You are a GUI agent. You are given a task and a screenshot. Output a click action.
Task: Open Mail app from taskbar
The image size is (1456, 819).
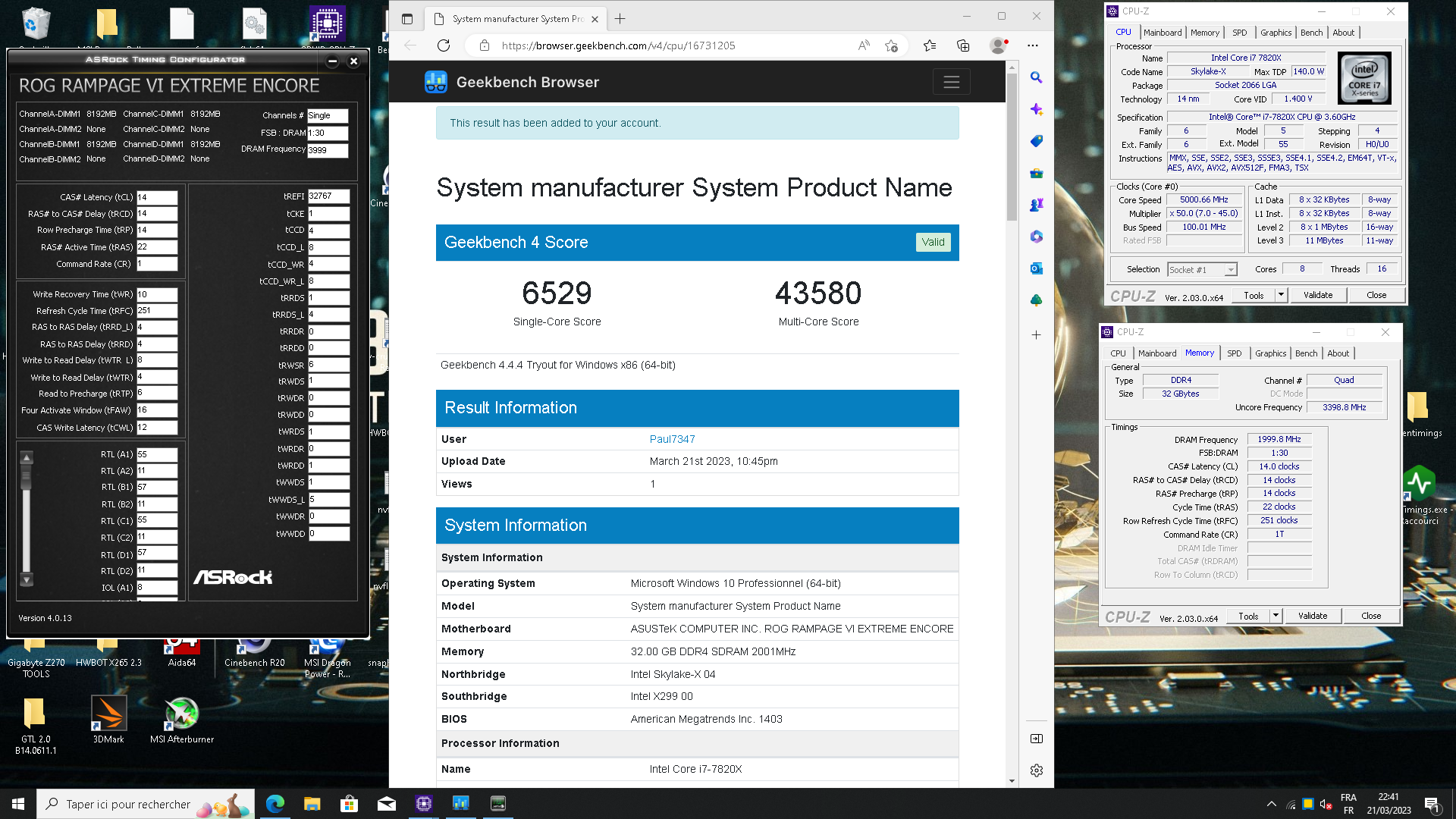[386, 804]
